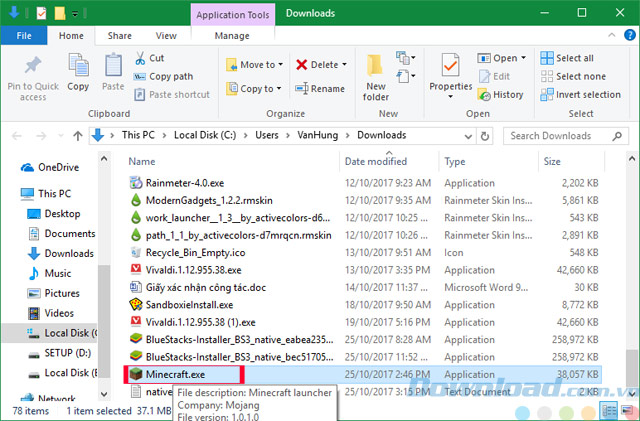The width and height of the screenshot is (640, 421).
Task: Expand Open button dropdown arrow
Action: [x=524, y=58]
